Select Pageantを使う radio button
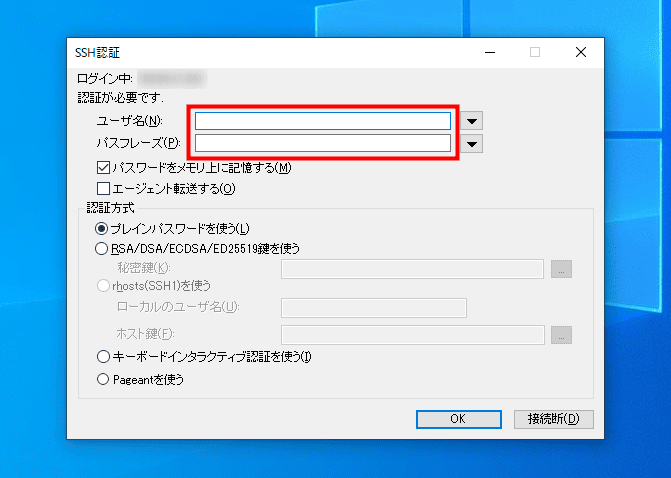The image size is (671, 478). pos(103,379)
